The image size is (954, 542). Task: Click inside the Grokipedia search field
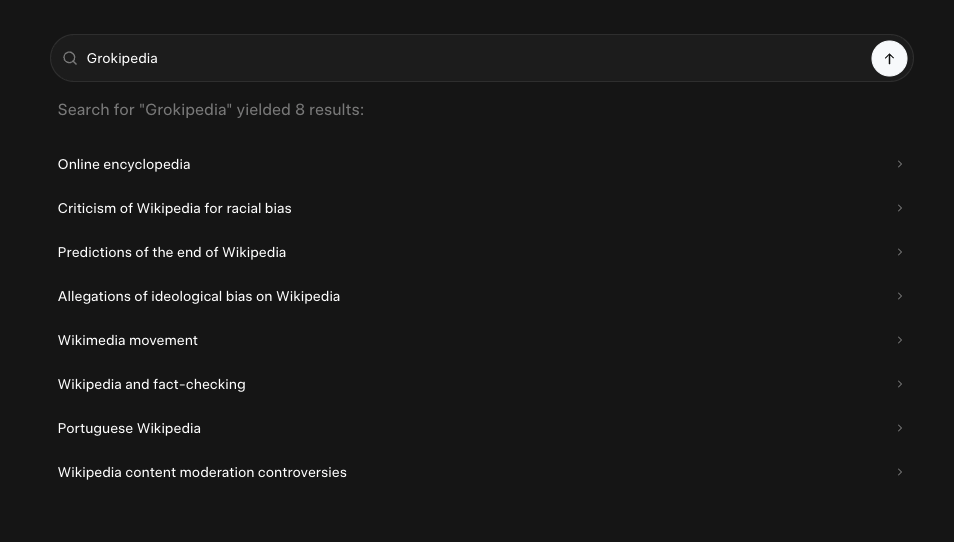(450, 58)
